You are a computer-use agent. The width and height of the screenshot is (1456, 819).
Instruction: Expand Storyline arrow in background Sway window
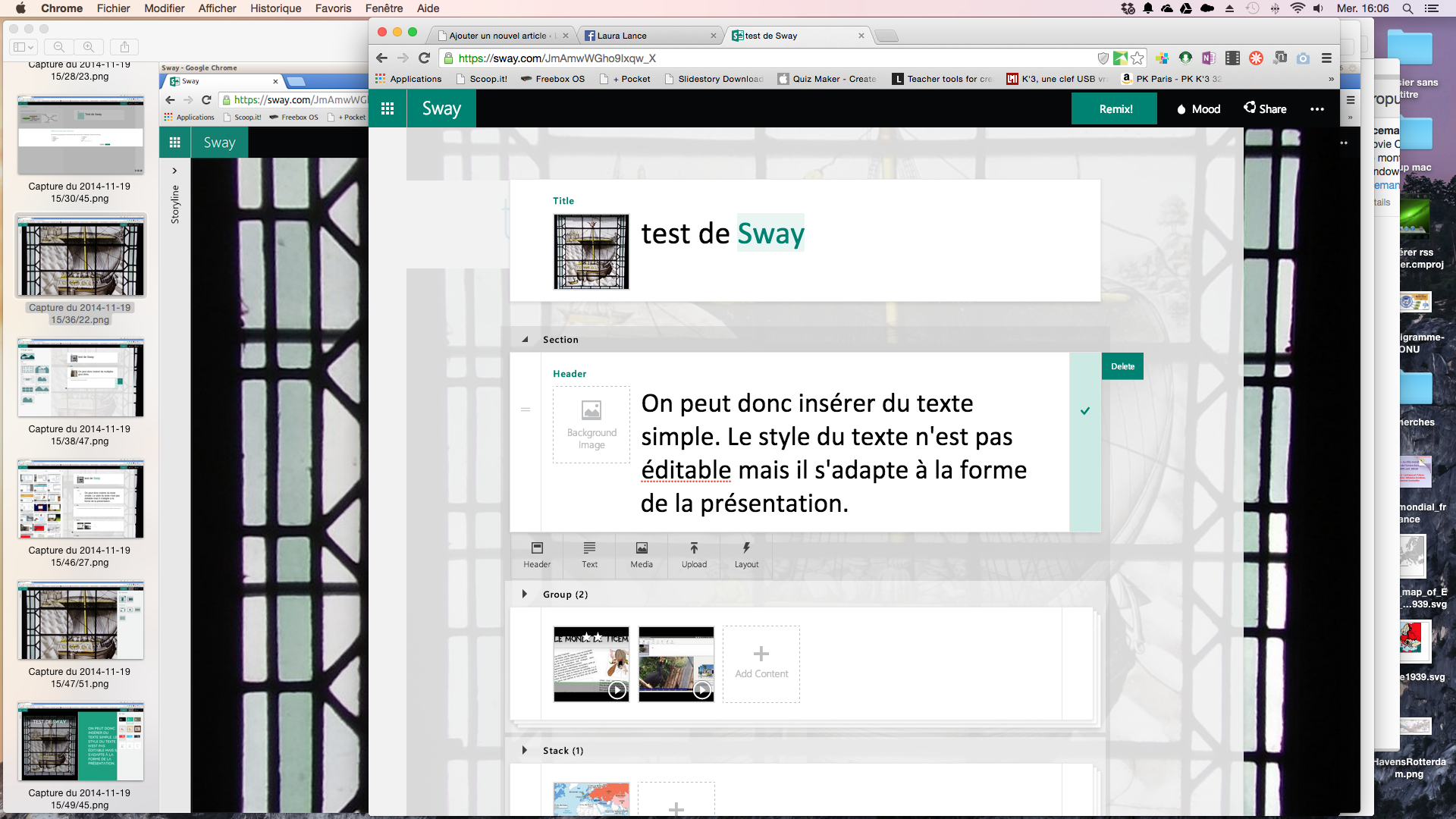(174, 171)
